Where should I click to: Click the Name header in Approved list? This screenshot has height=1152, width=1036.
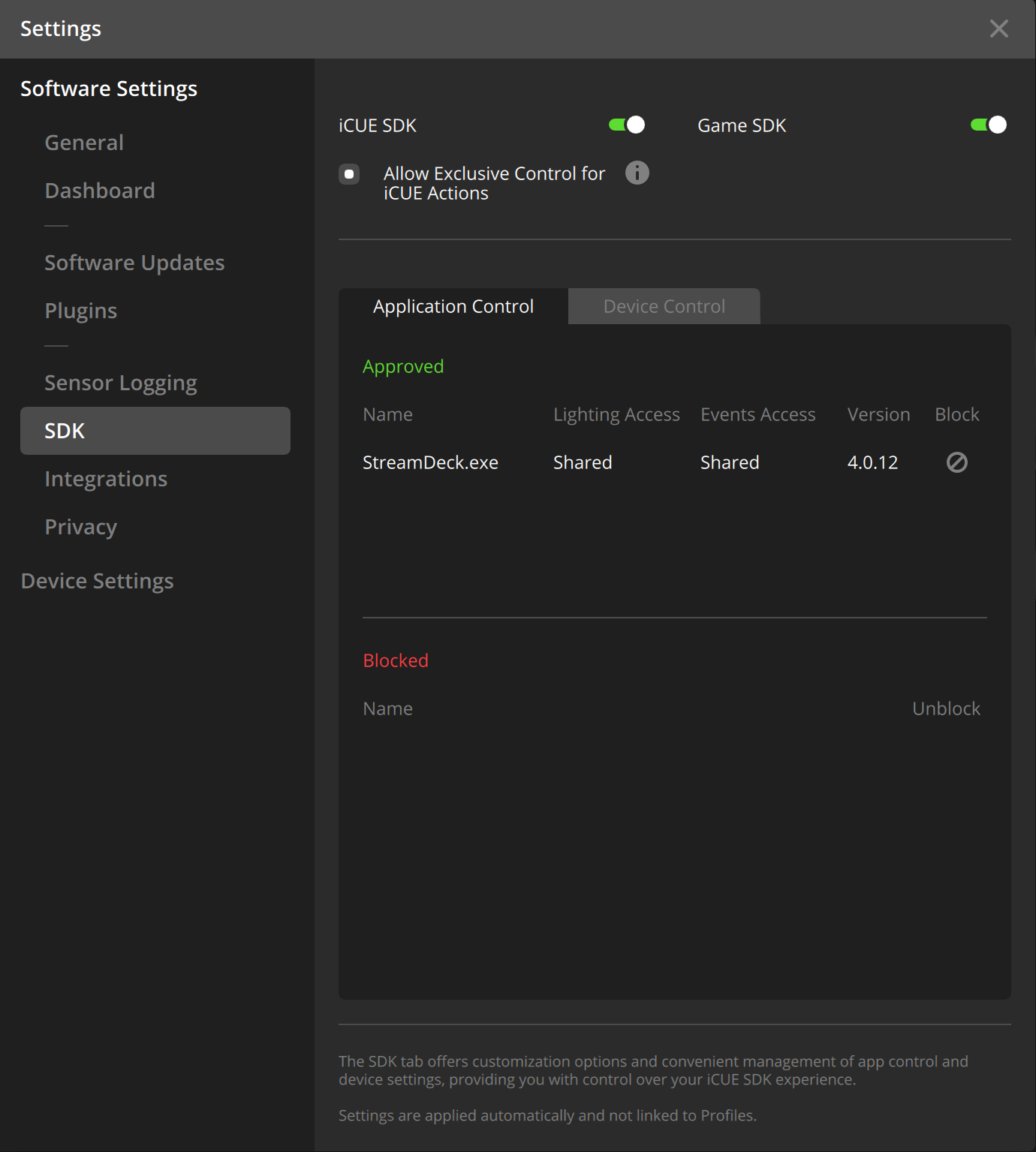coord(387,414)
